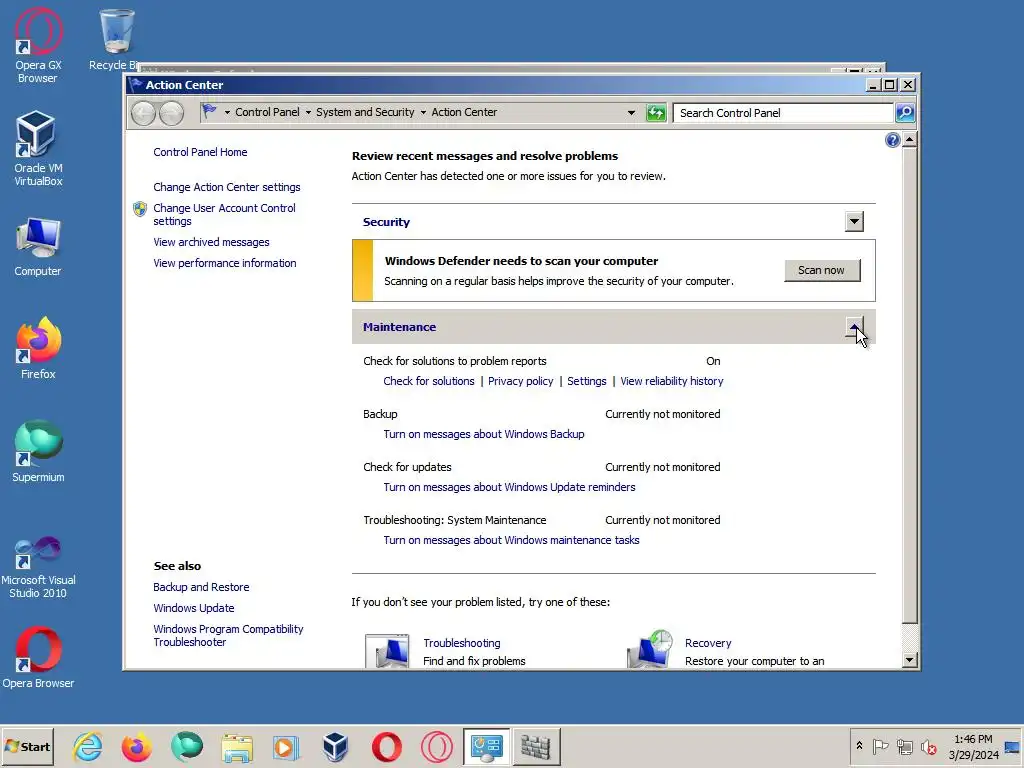1024x768 pixels.
Task: Open dropdown arrow before System and Security
Action: (x=308, y=112)
